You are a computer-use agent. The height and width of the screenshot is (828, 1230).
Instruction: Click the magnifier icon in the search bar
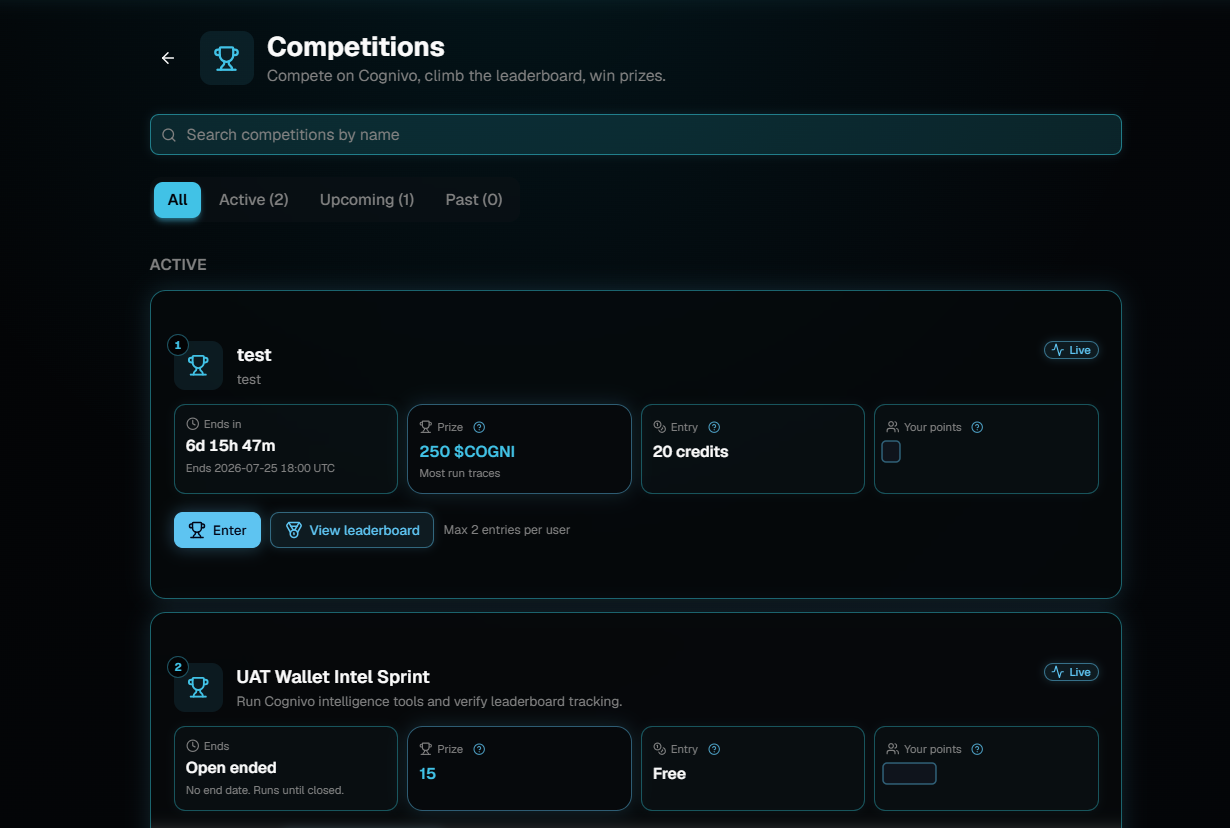pos(169,135)
